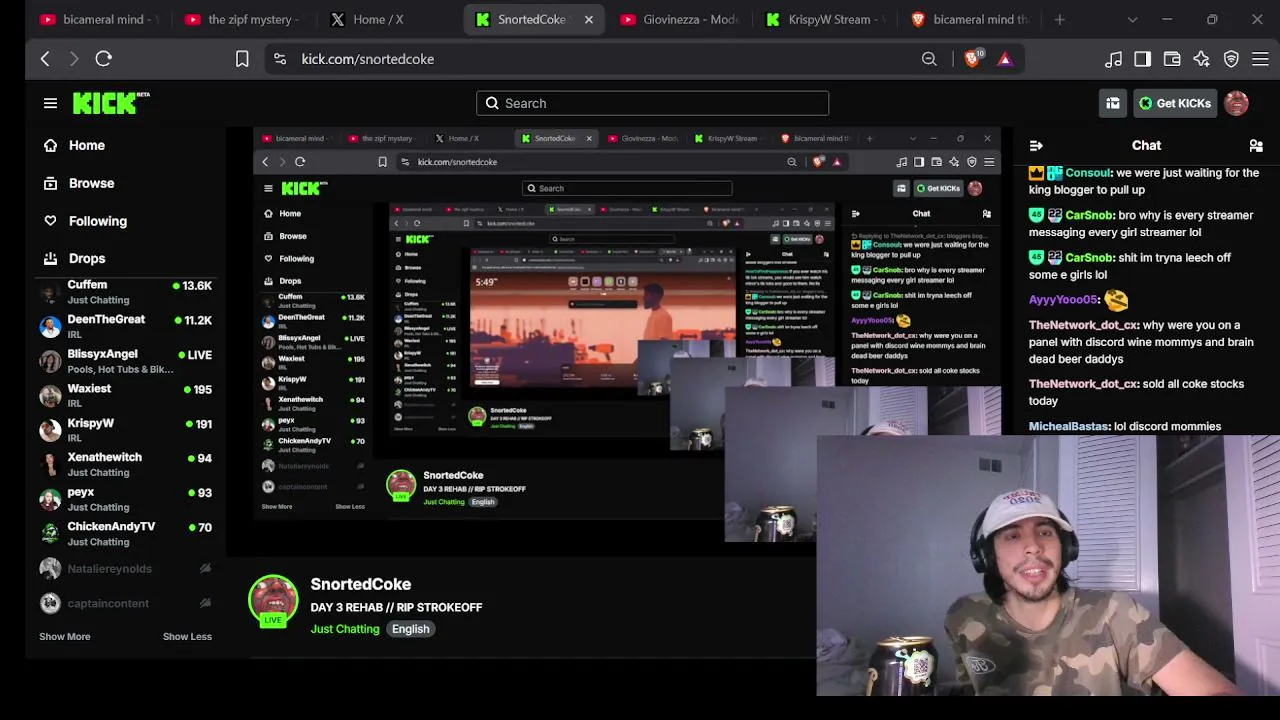Open Cuffem's channel in sidebar
The height and width of the screenshot is (720, 1280).
pos(125,292)
